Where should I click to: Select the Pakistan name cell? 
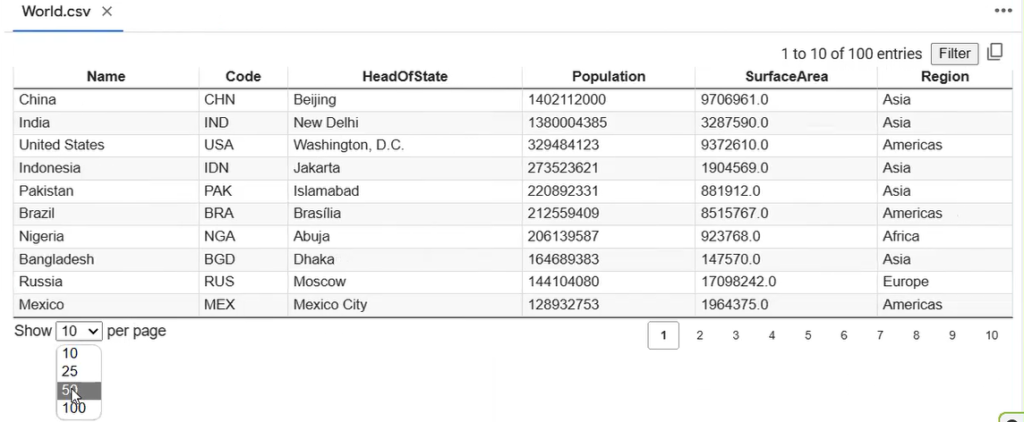[106, 191]
